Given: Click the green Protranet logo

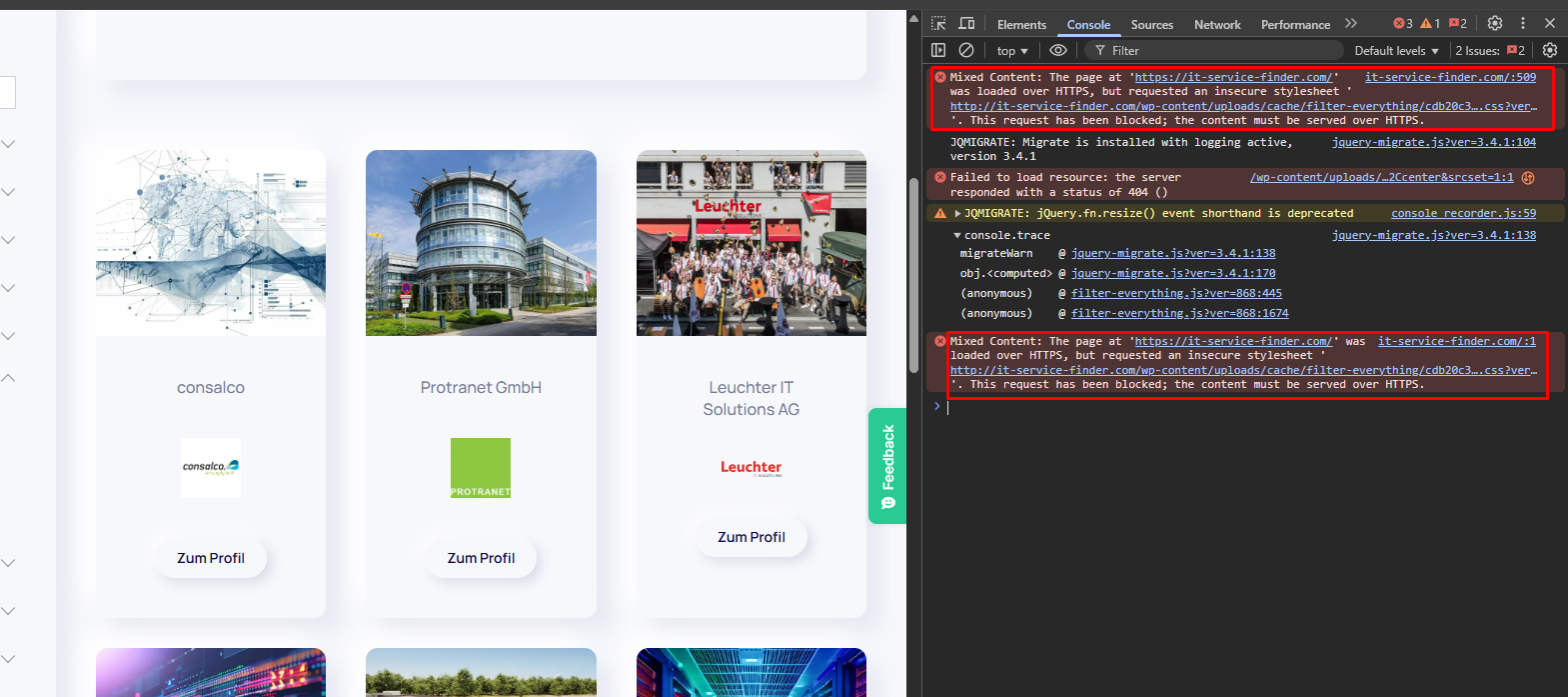Looking at the screenshot, I should 481,467.
